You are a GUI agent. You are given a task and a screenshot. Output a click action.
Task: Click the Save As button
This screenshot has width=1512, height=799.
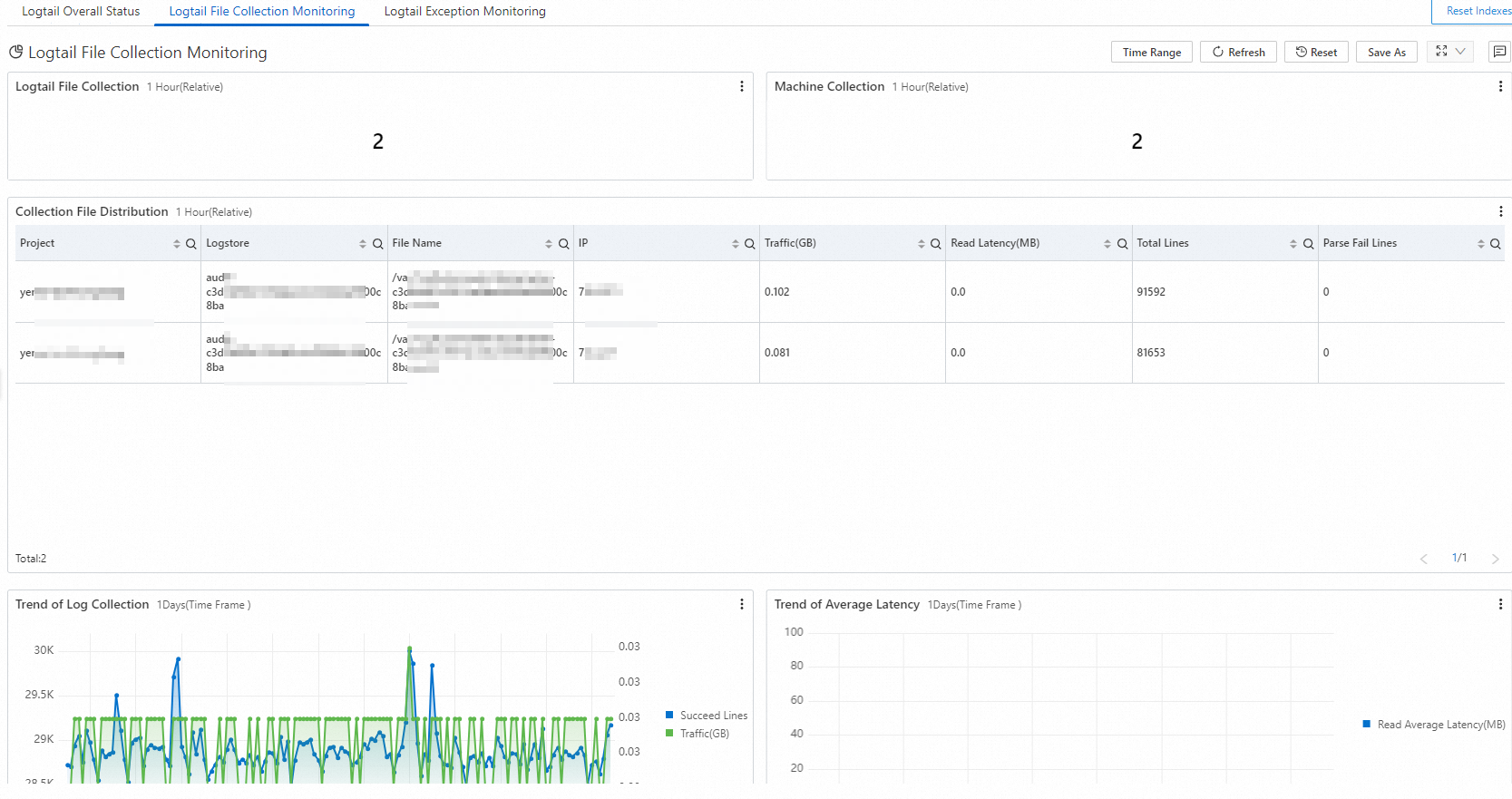(x=1386, y=52)
